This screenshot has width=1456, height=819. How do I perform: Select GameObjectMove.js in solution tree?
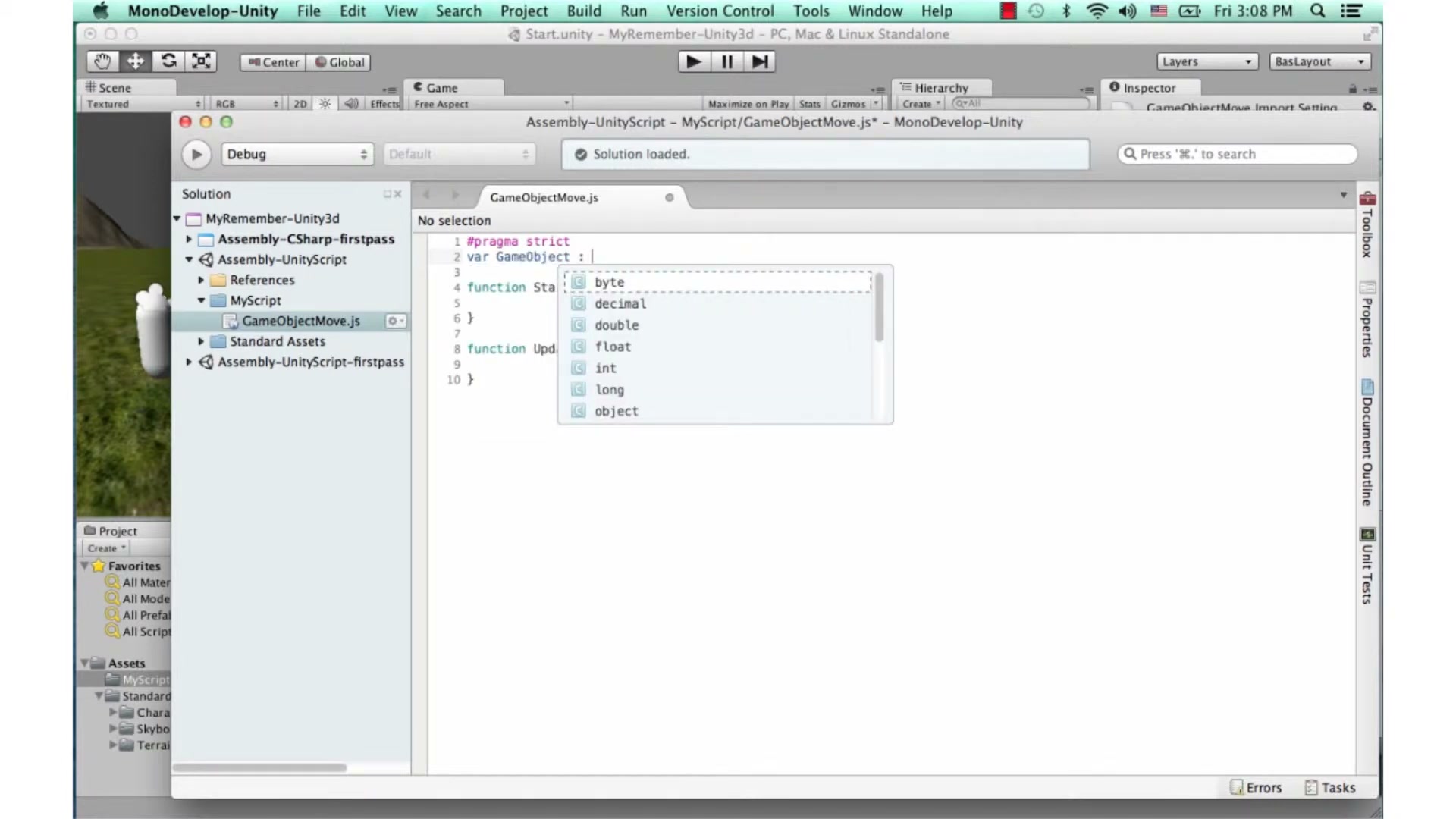coord(301,321)
